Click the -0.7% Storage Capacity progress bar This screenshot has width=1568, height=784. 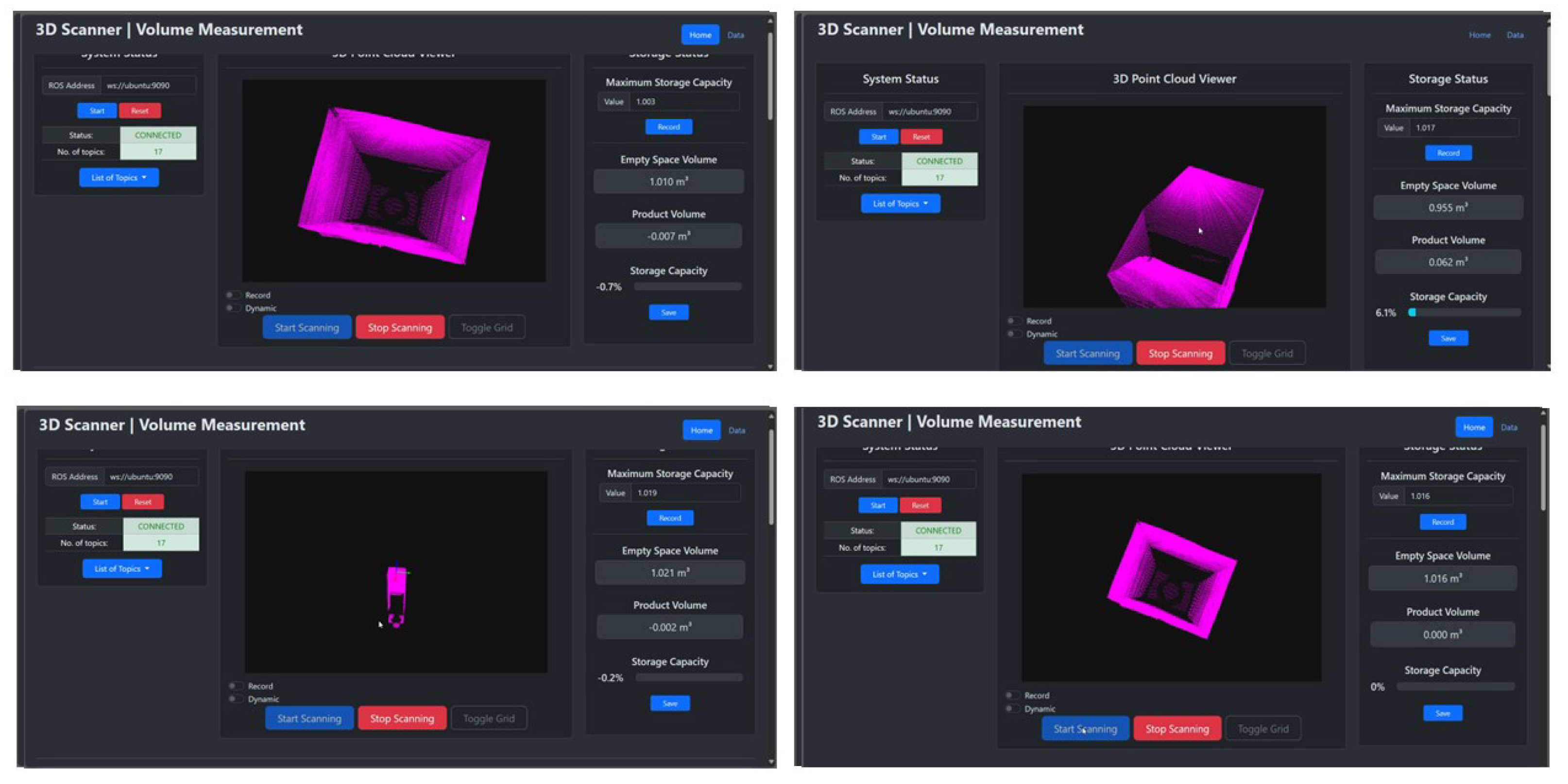(x=688, y=287)
